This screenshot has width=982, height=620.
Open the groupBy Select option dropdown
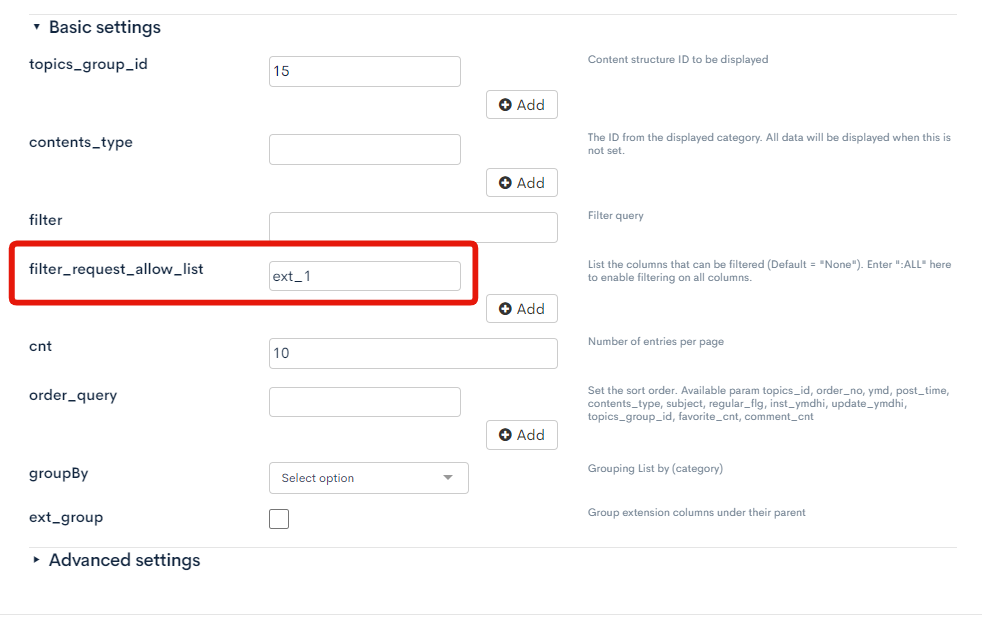coord(368,478)
